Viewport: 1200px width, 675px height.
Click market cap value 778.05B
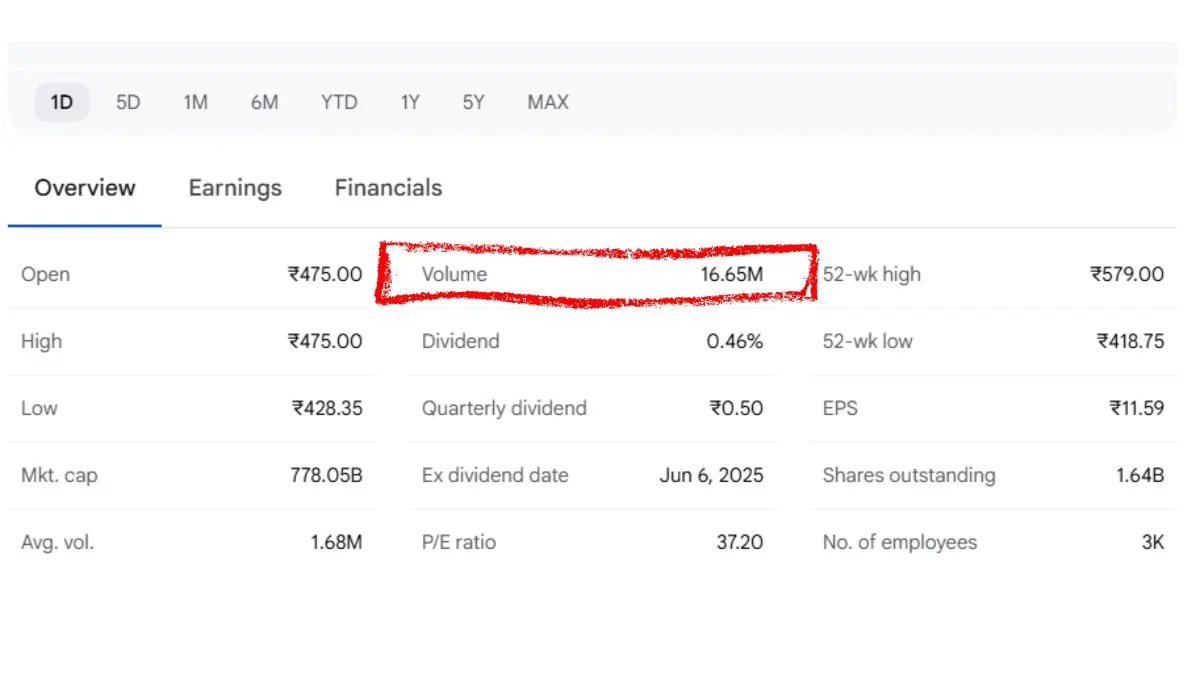(x=326, y=475)
